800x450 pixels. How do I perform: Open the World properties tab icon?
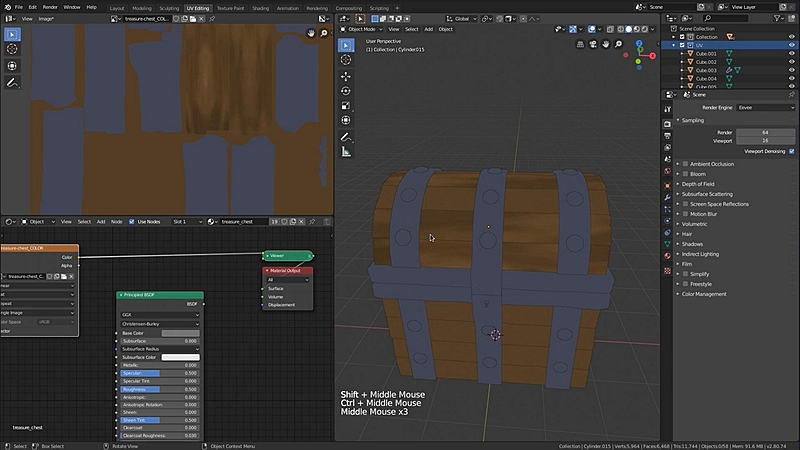pyautogui.click(x=667, y=171)
